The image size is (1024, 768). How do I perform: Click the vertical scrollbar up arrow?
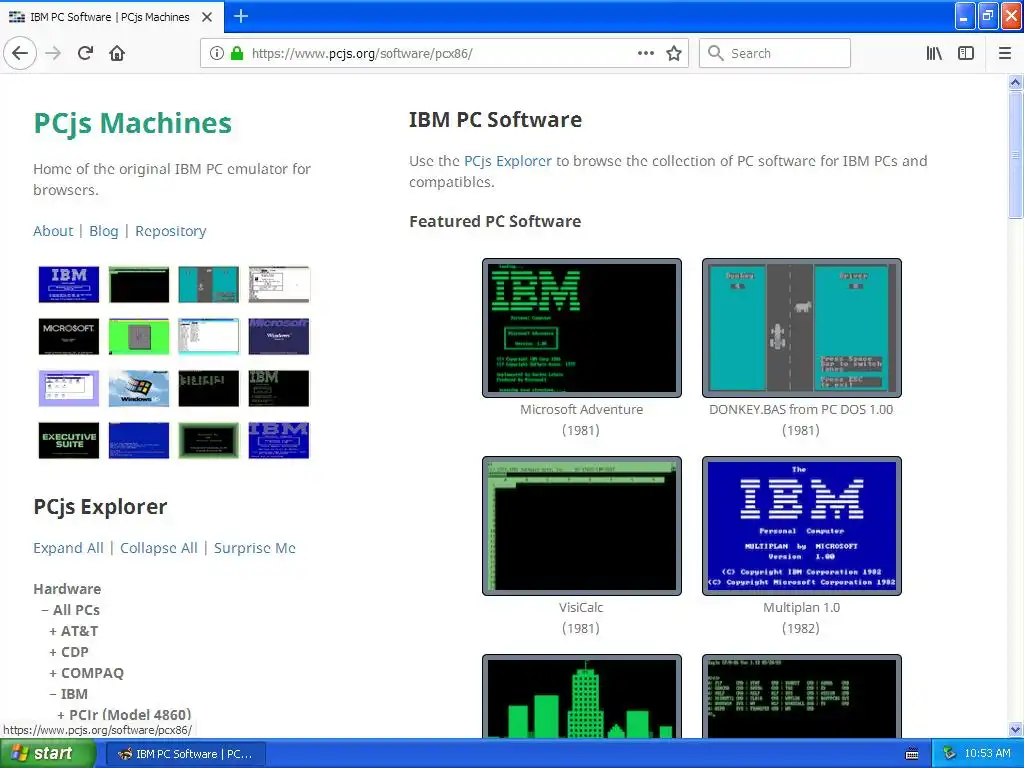point(1015,83)
